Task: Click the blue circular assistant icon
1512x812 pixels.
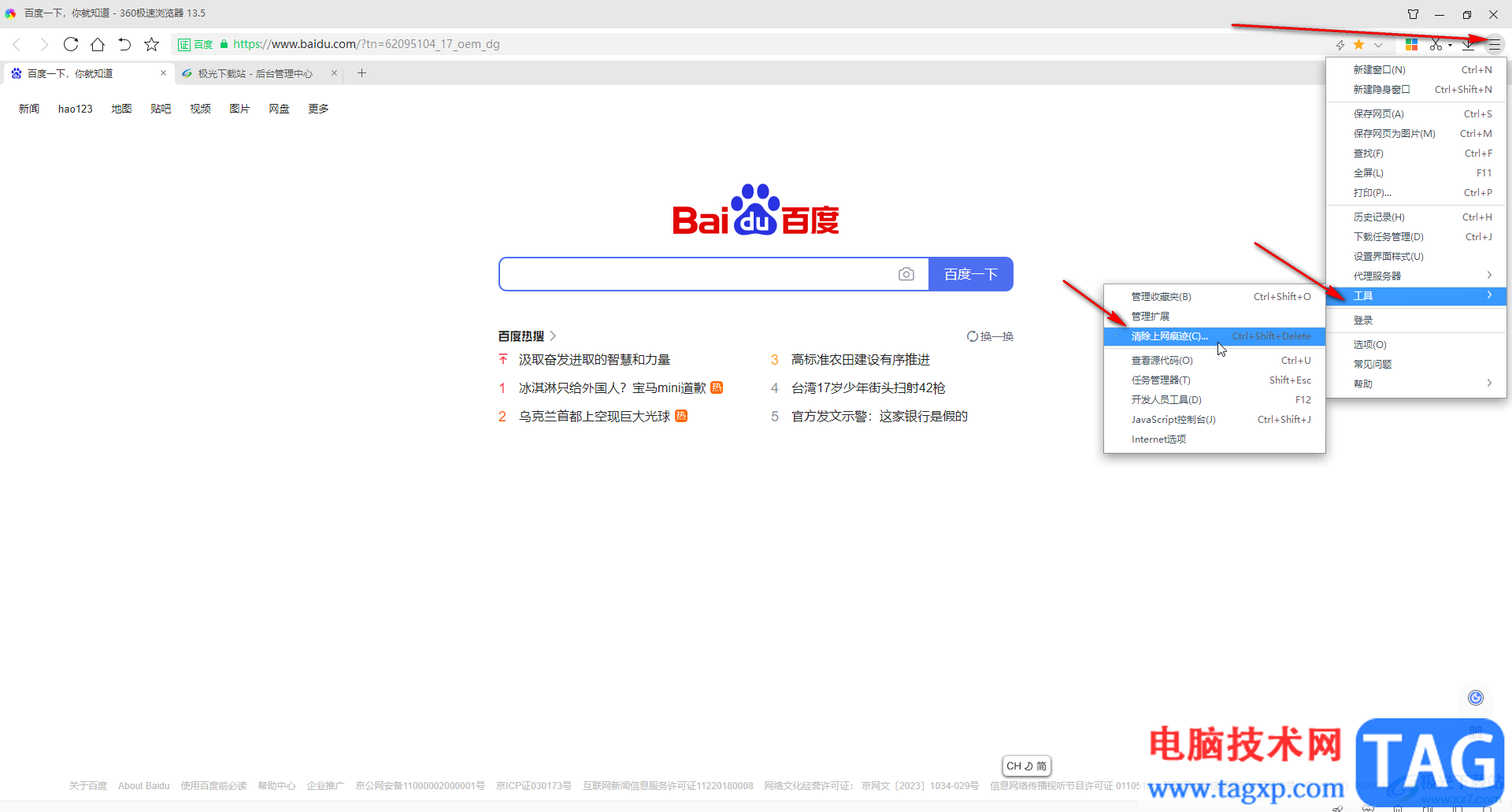Action: coord(1476,698)
